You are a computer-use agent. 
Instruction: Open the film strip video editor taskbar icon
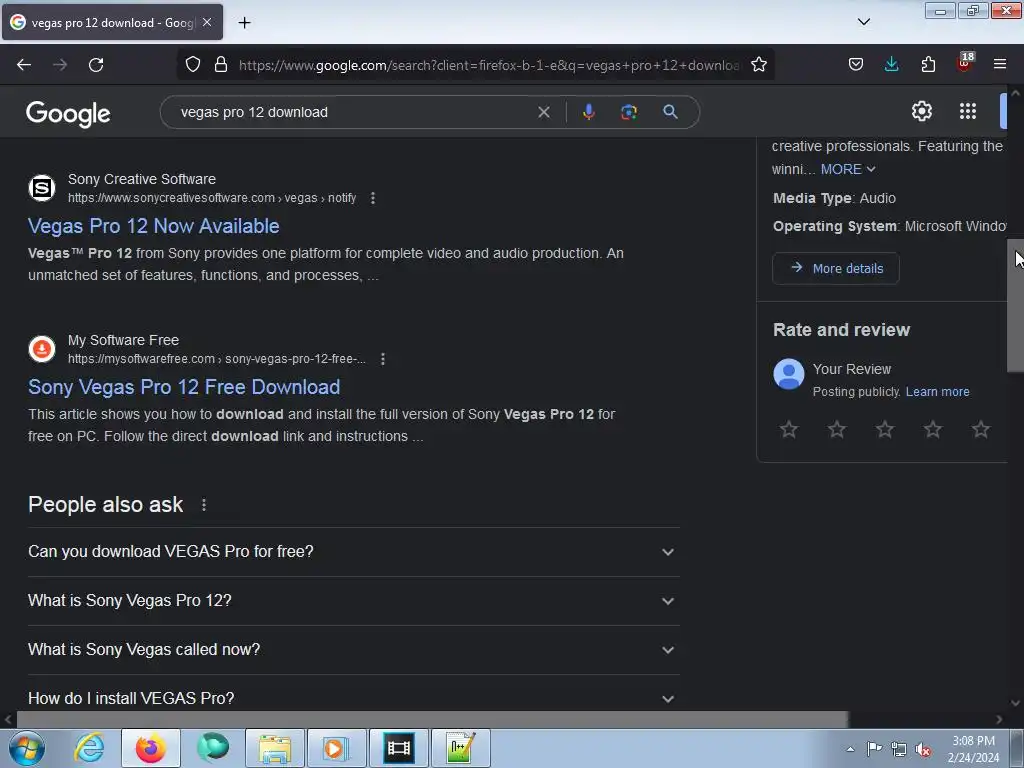(399, 748)
